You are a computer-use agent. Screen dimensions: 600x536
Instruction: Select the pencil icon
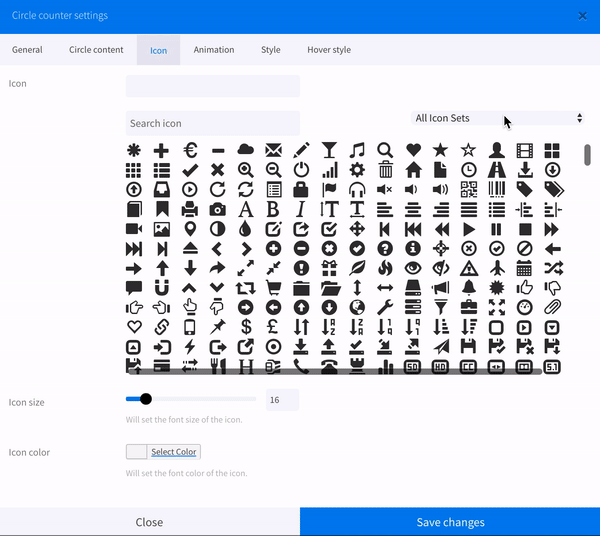click(301, 150)
